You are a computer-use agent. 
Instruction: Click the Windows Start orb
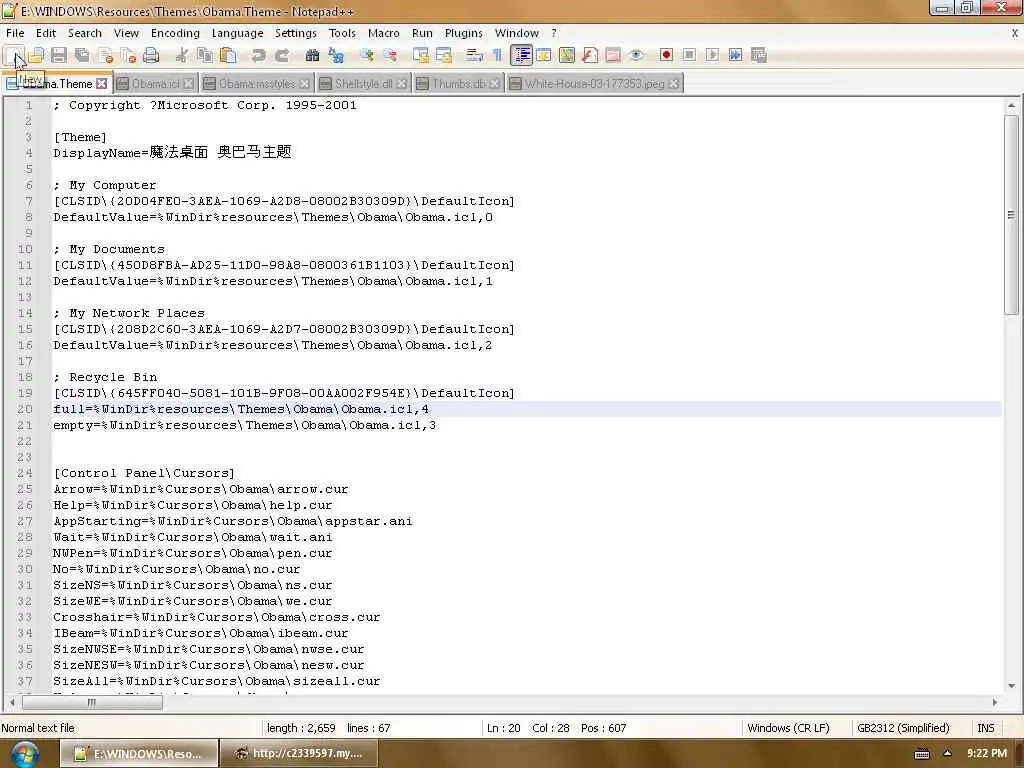[24, 754]
